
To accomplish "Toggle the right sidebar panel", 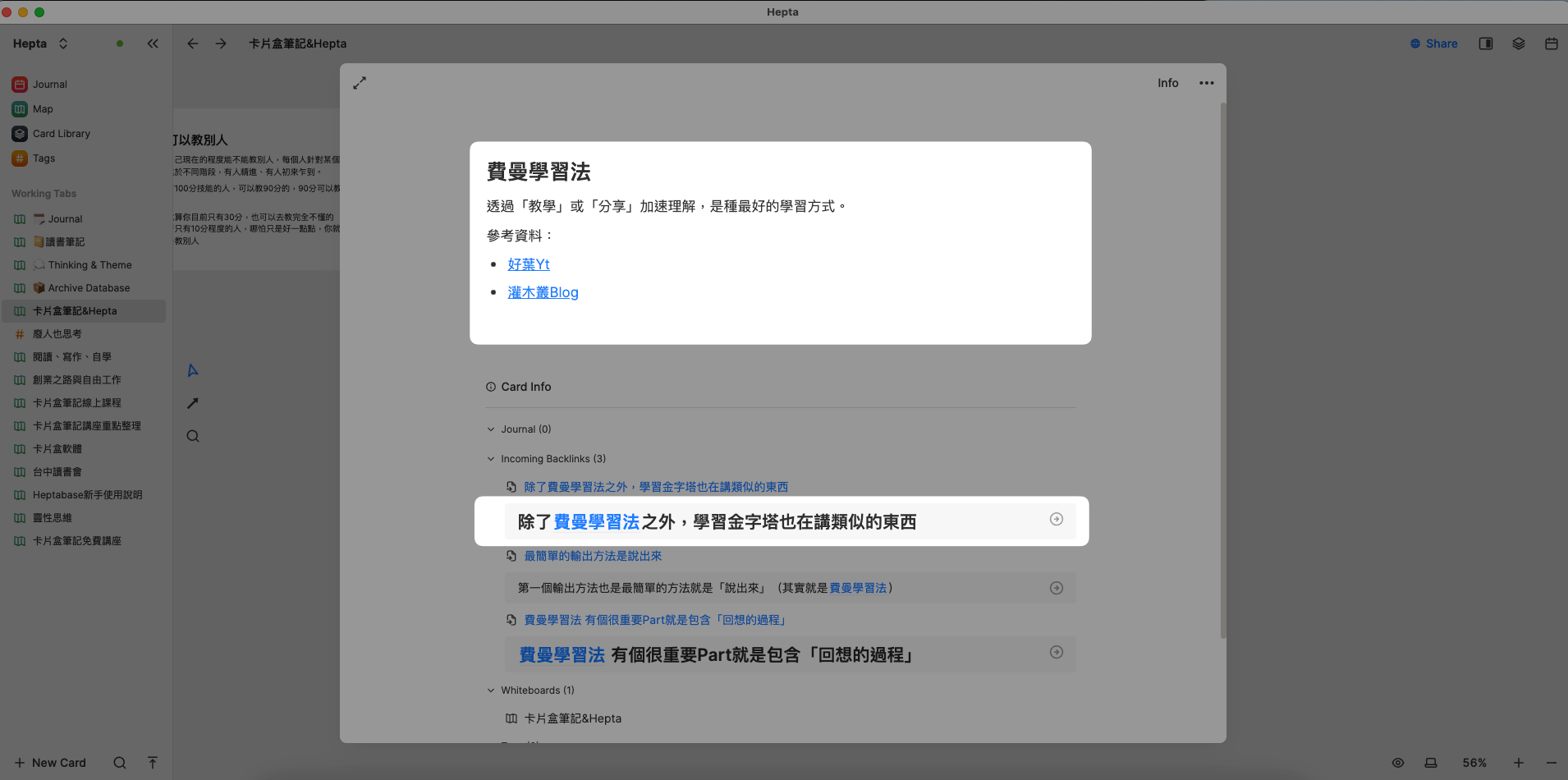I will point(1484,44).
